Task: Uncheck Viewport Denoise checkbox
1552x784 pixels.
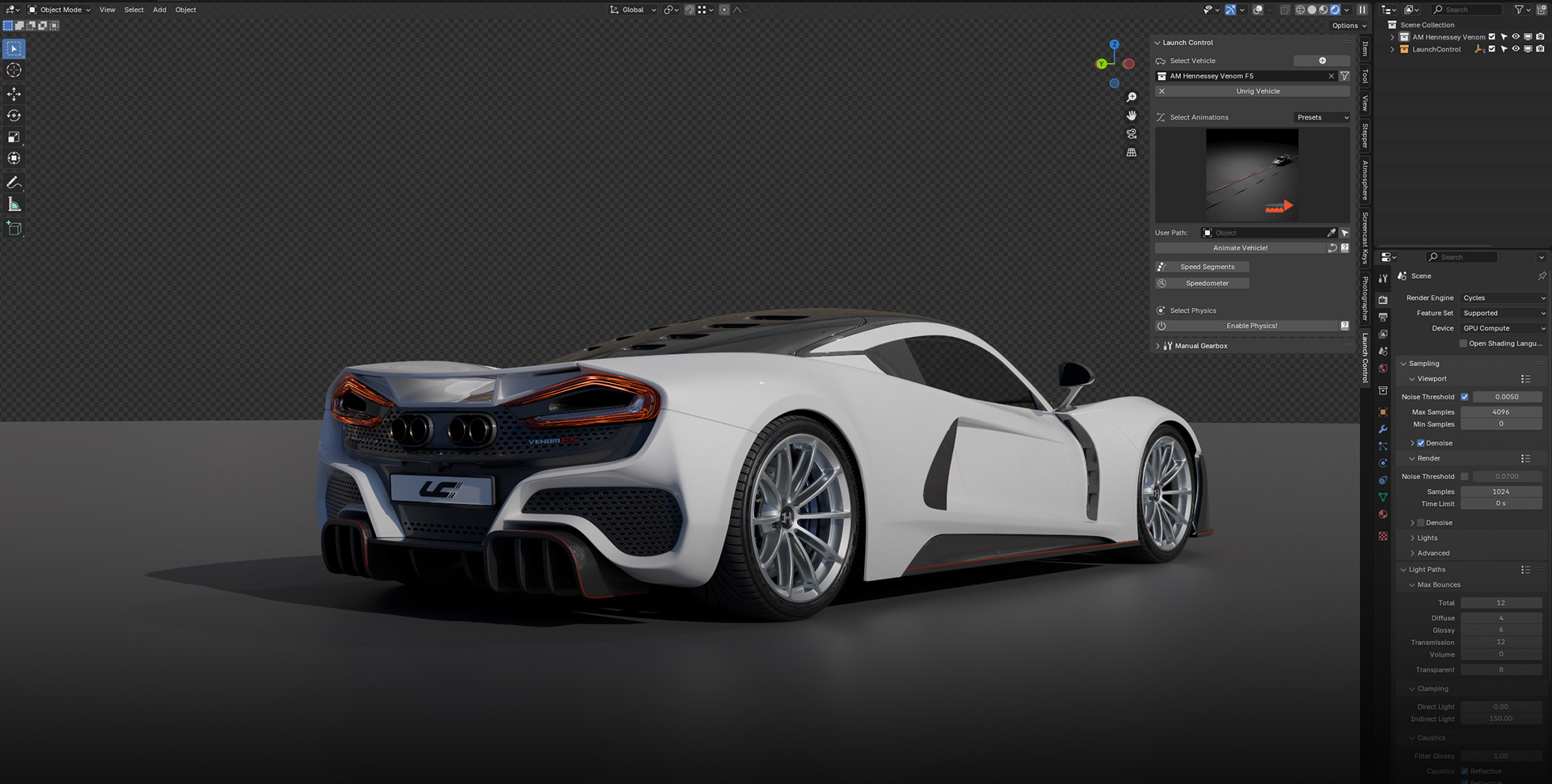Action: [x=1420, y=443]
